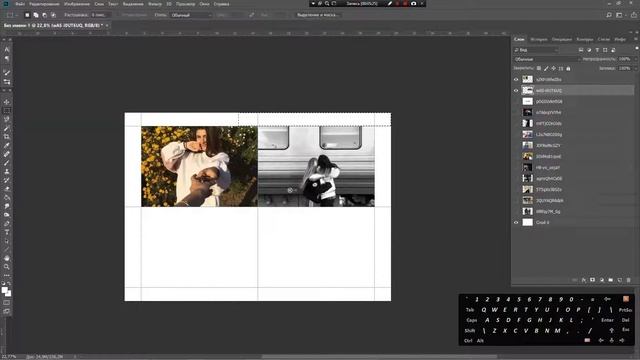
Task: Click Subtract from selection icon in options bar
Action: 44,15
